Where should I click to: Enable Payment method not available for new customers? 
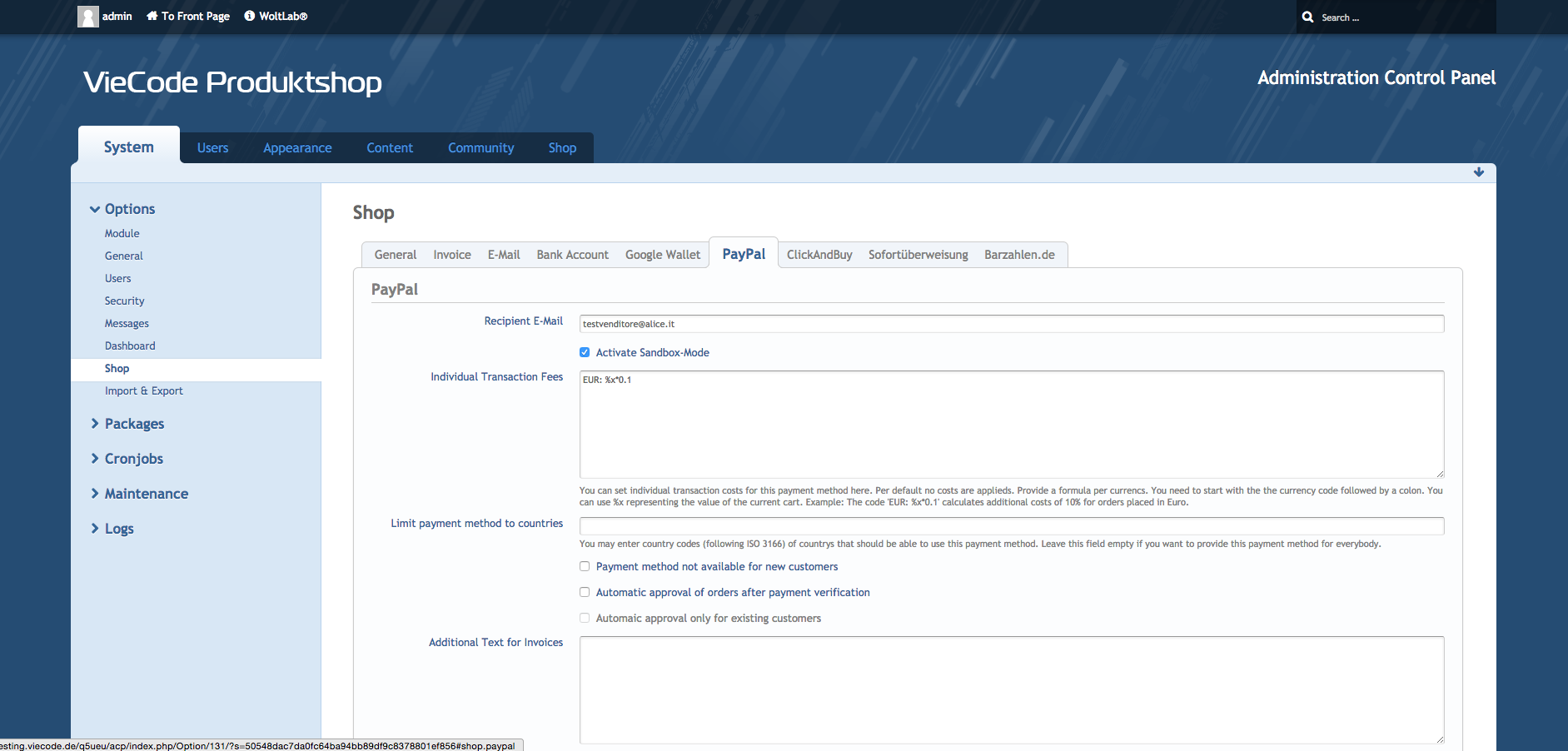tap(585, 566)
